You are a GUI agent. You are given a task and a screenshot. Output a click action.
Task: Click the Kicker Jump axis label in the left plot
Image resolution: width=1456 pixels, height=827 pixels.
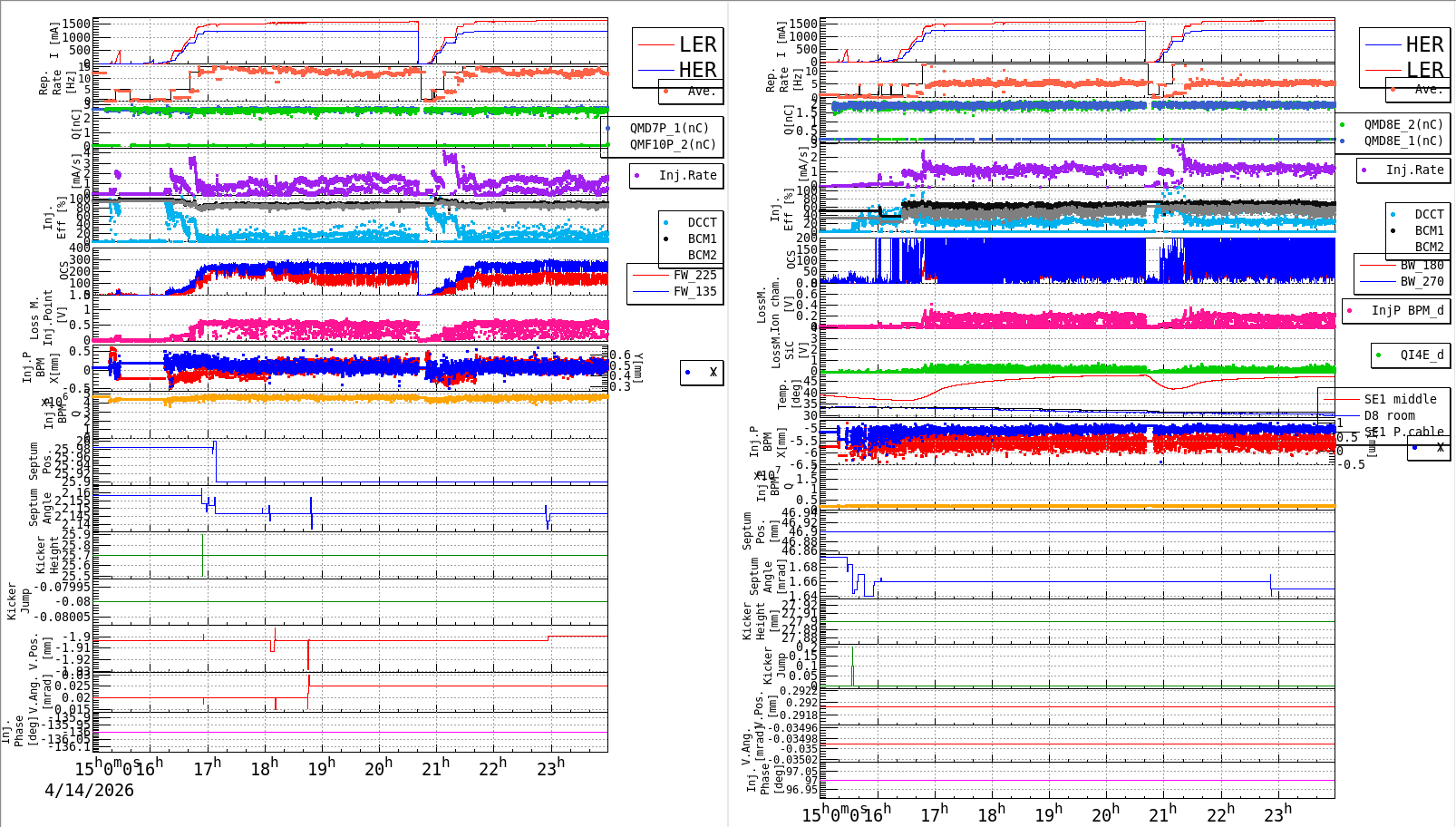(18, 601)
